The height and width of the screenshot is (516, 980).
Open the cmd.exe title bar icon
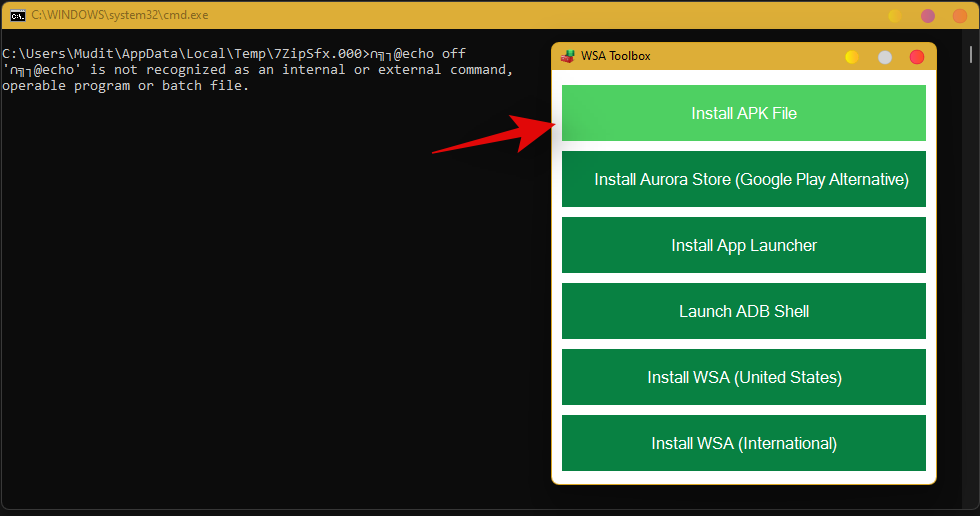click(18, 16)
